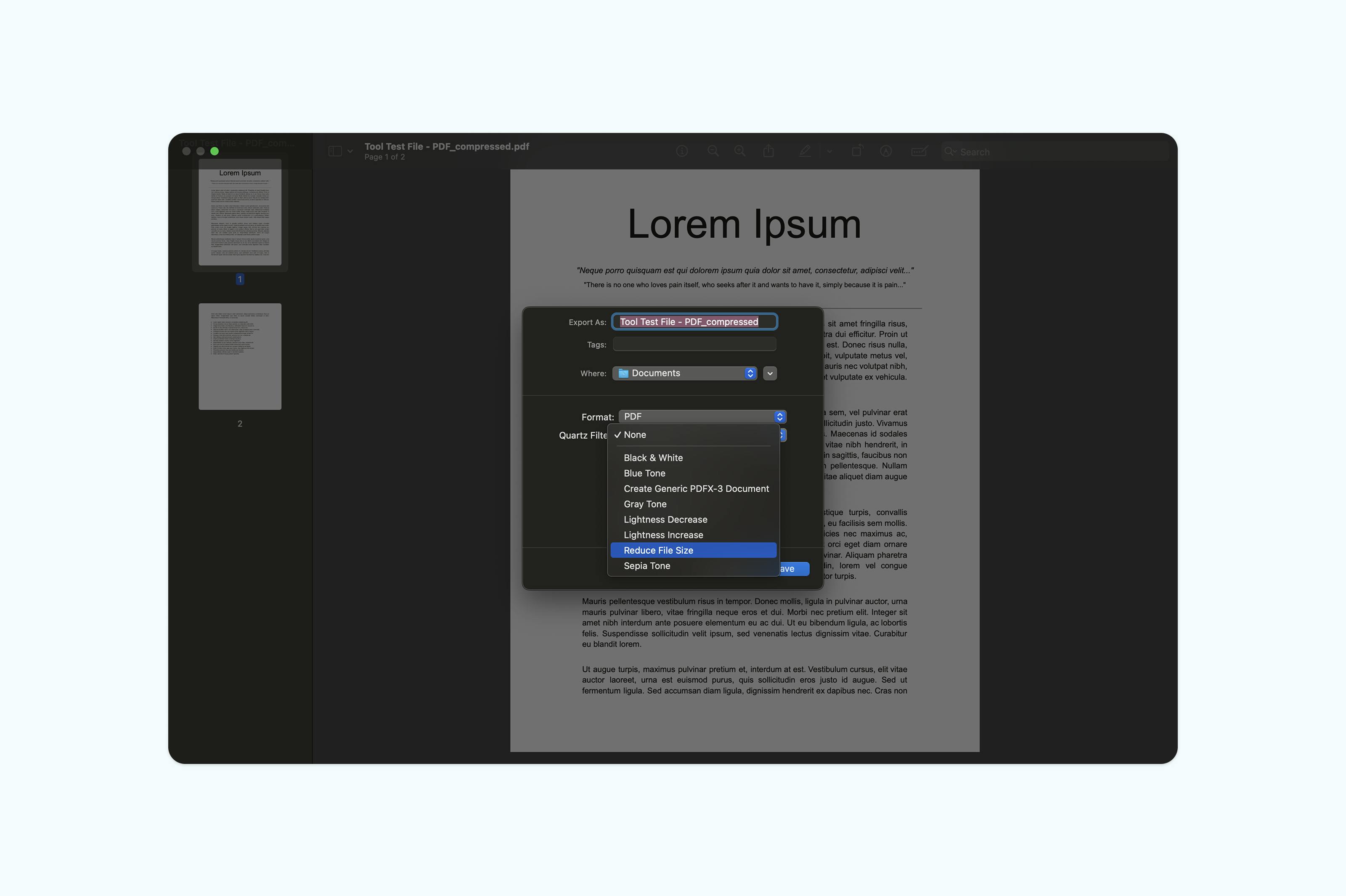Click the Export As filename field
Viewport: 1346px width, 896px height.
(x=694, y=322)
